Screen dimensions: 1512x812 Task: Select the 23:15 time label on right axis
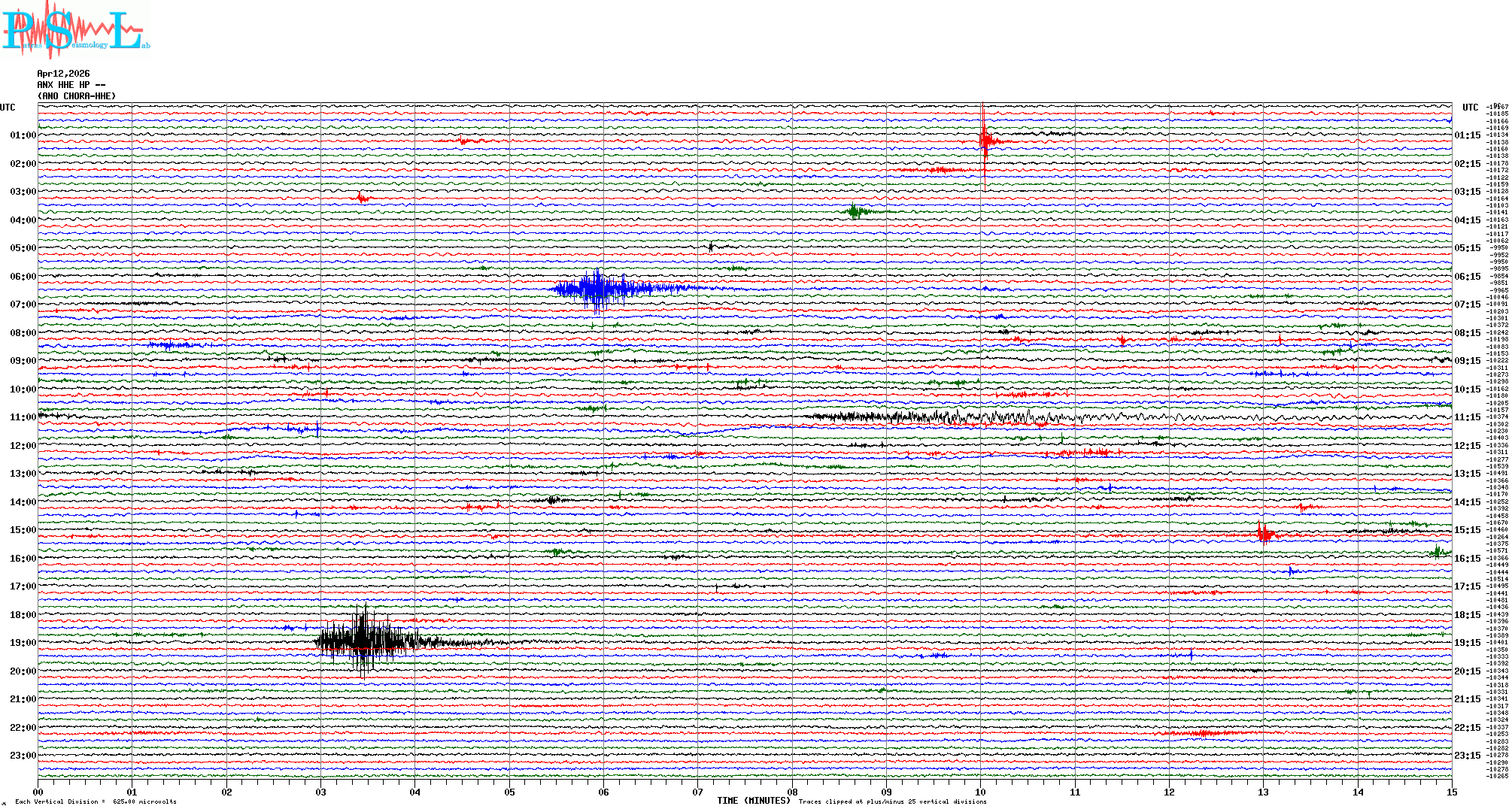click(x=1467, y=756)
